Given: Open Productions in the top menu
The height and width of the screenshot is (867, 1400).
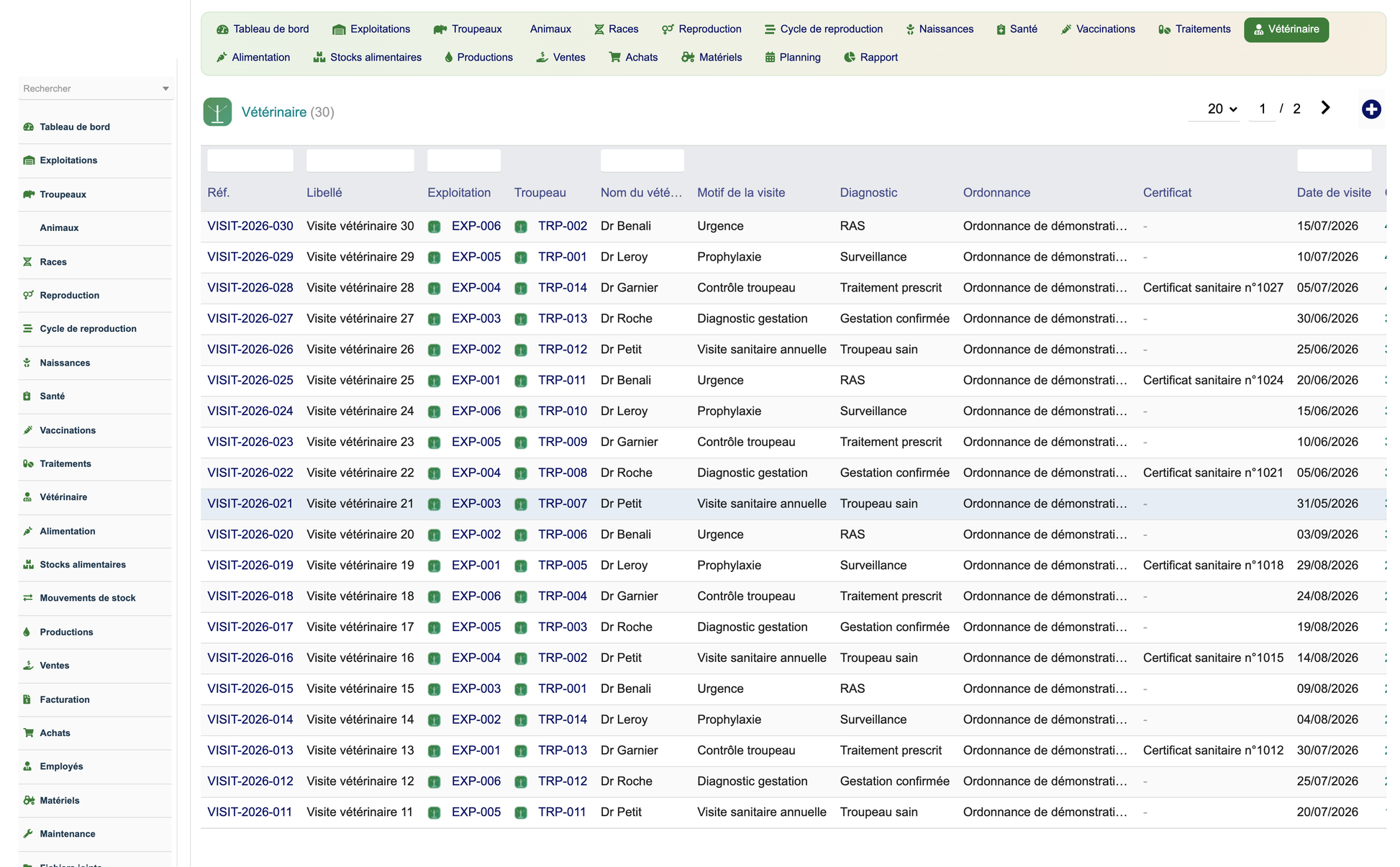Looking at the screenshot, I should pyautogui.click(x=478, y=58).
